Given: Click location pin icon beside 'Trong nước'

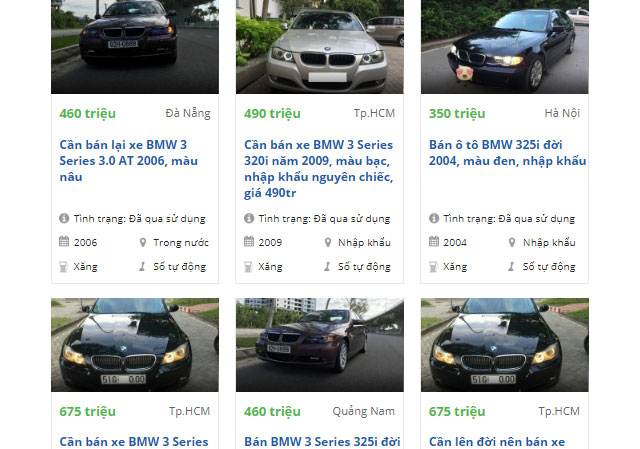Looking at the screenshot, I should click(143, 242).
